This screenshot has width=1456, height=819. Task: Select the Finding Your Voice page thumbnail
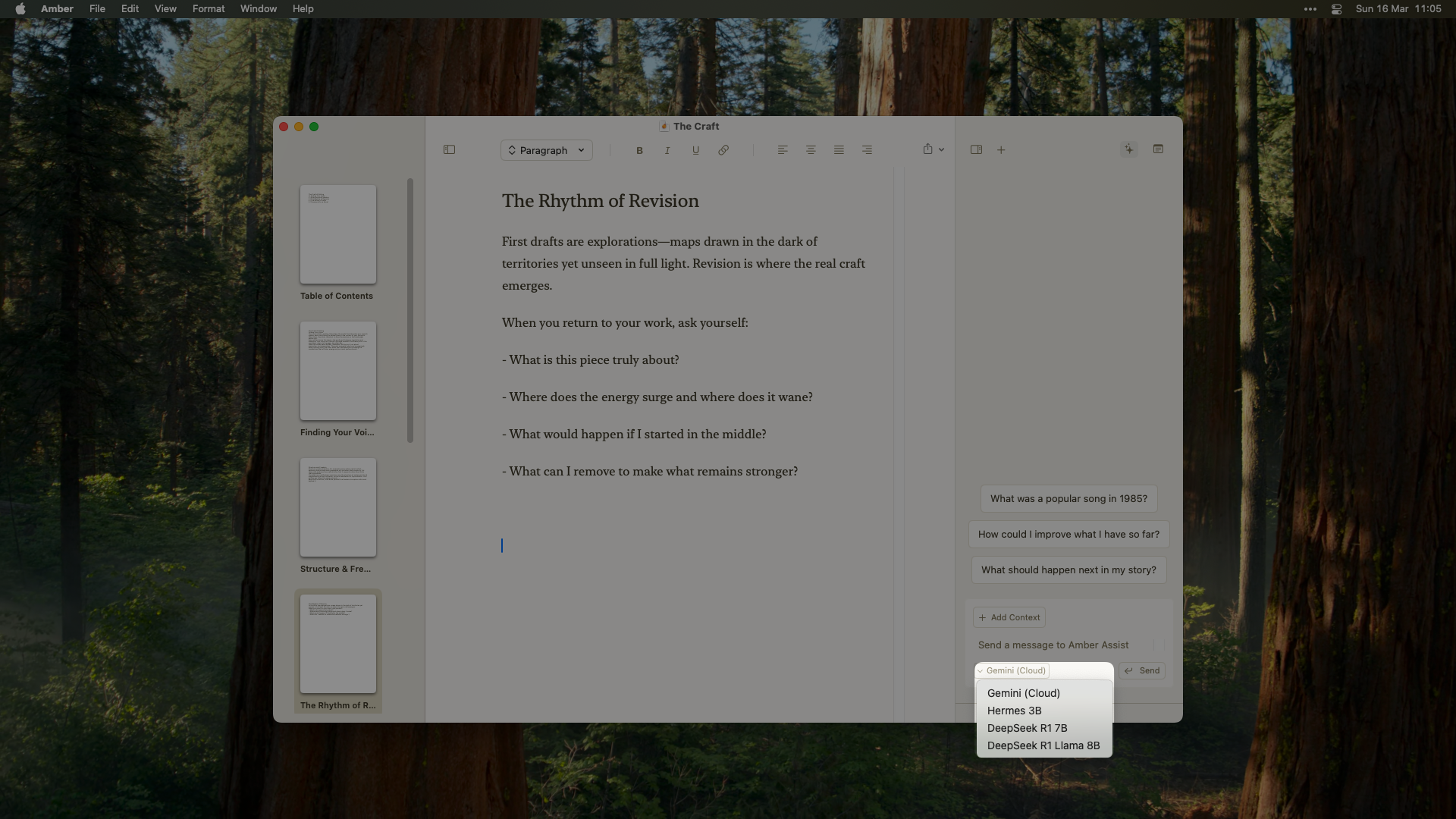pyautogui.click(x=337, y=371)
